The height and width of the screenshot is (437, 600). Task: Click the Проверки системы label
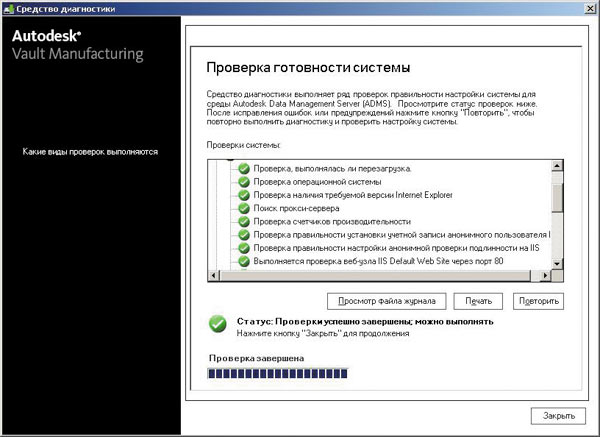(x=243, y=145)
